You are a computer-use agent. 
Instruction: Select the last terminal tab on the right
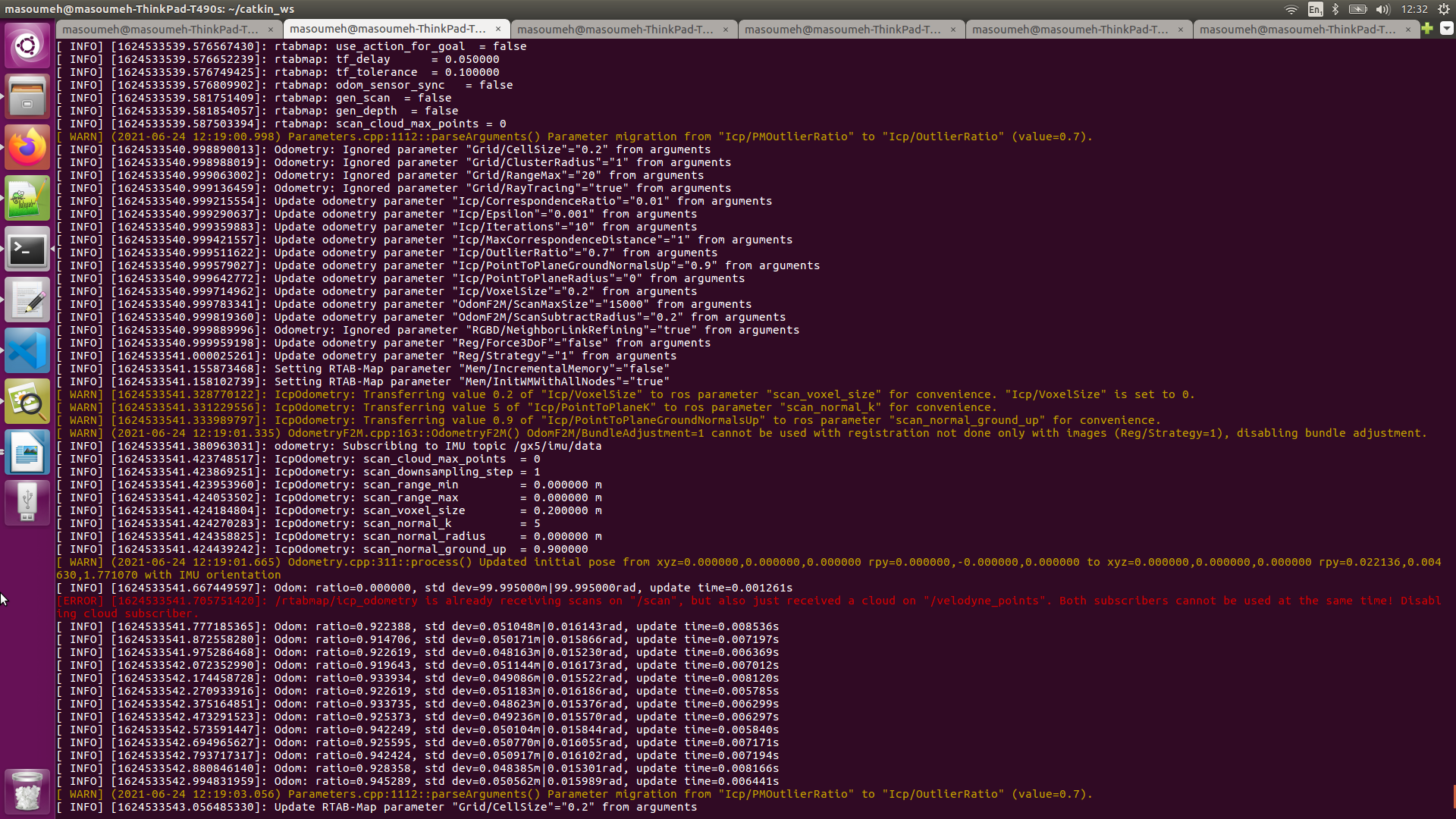[1297, 30]
